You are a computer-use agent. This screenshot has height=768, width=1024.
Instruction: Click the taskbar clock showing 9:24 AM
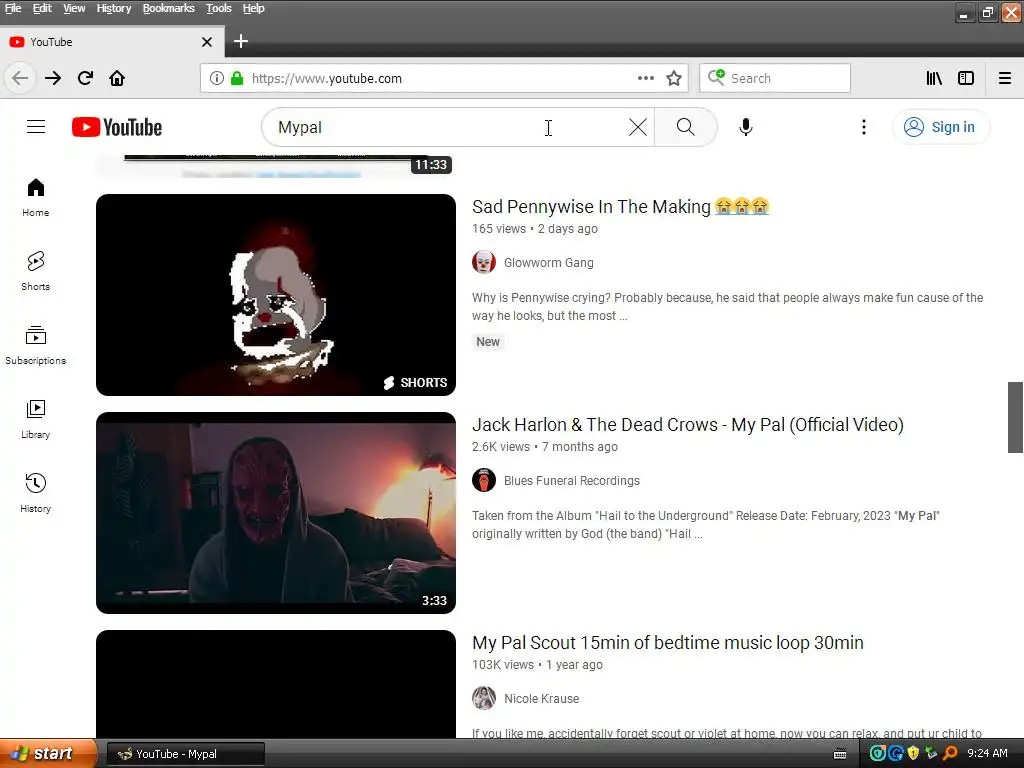[x=987, y=754]
